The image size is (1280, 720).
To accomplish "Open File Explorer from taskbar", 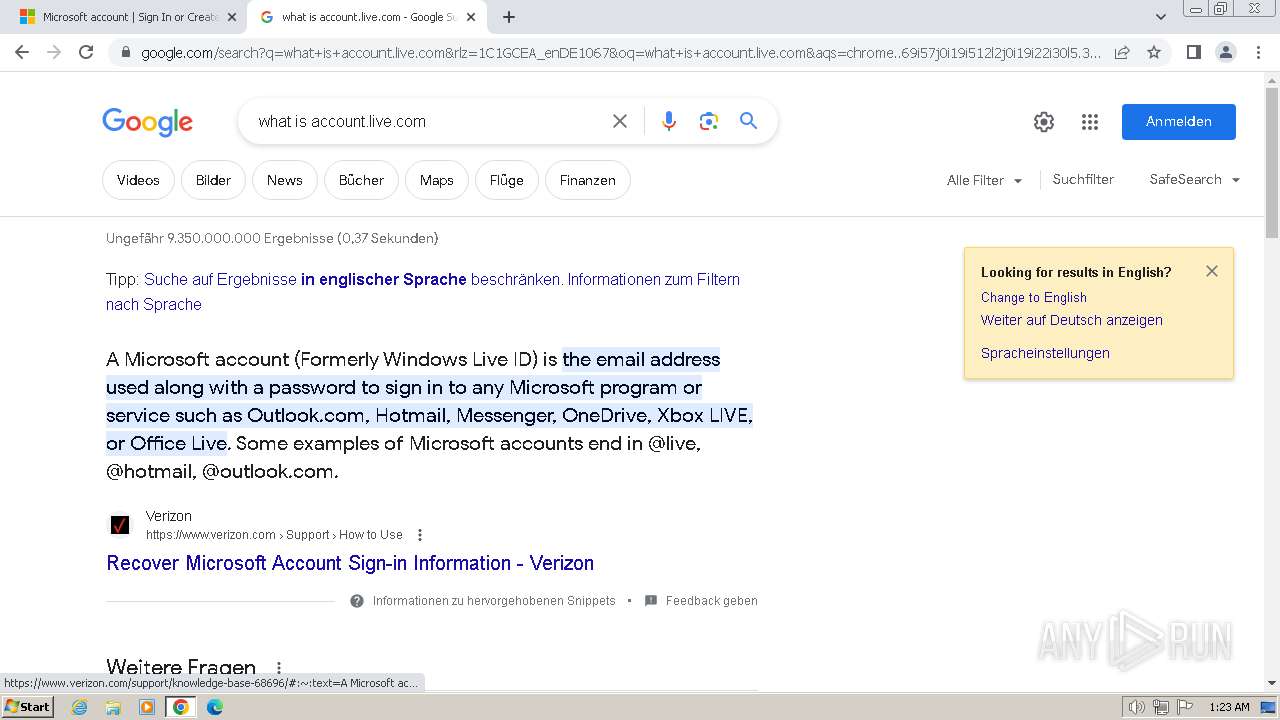I will point(113,707).
